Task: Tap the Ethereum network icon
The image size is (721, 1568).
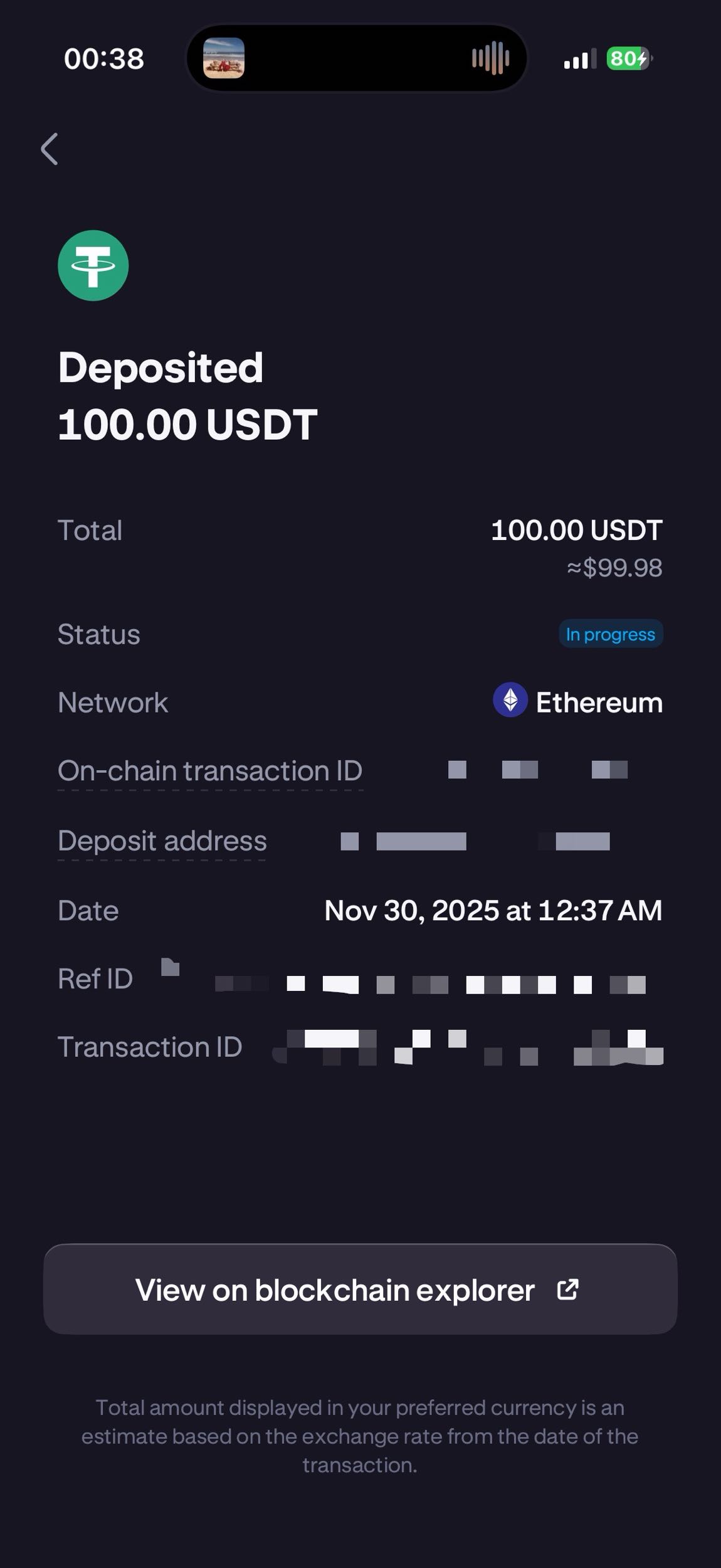Action: tap(510, 699)
